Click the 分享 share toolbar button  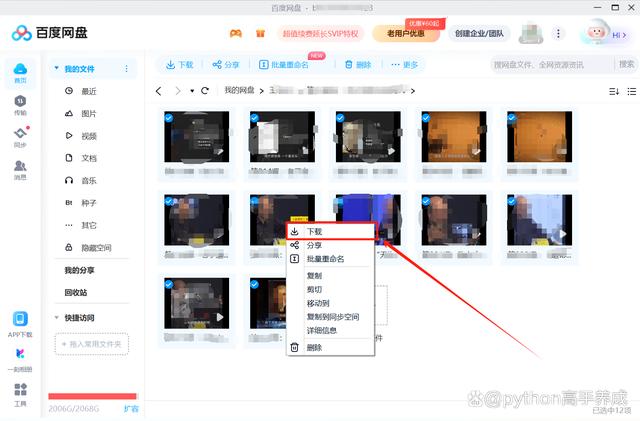tap(225, 65)
